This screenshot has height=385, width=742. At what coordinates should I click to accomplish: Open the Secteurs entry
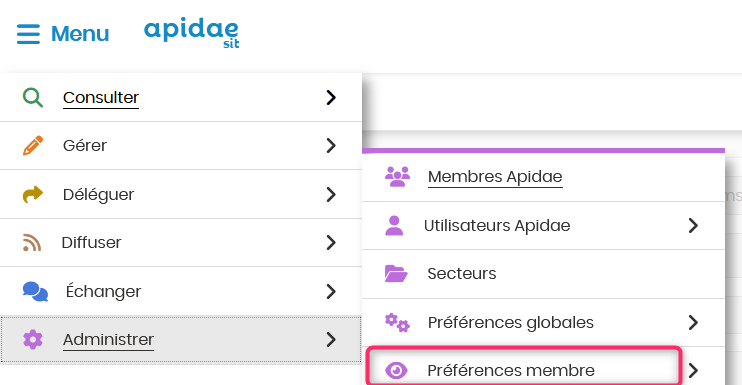tap(543, 274)
